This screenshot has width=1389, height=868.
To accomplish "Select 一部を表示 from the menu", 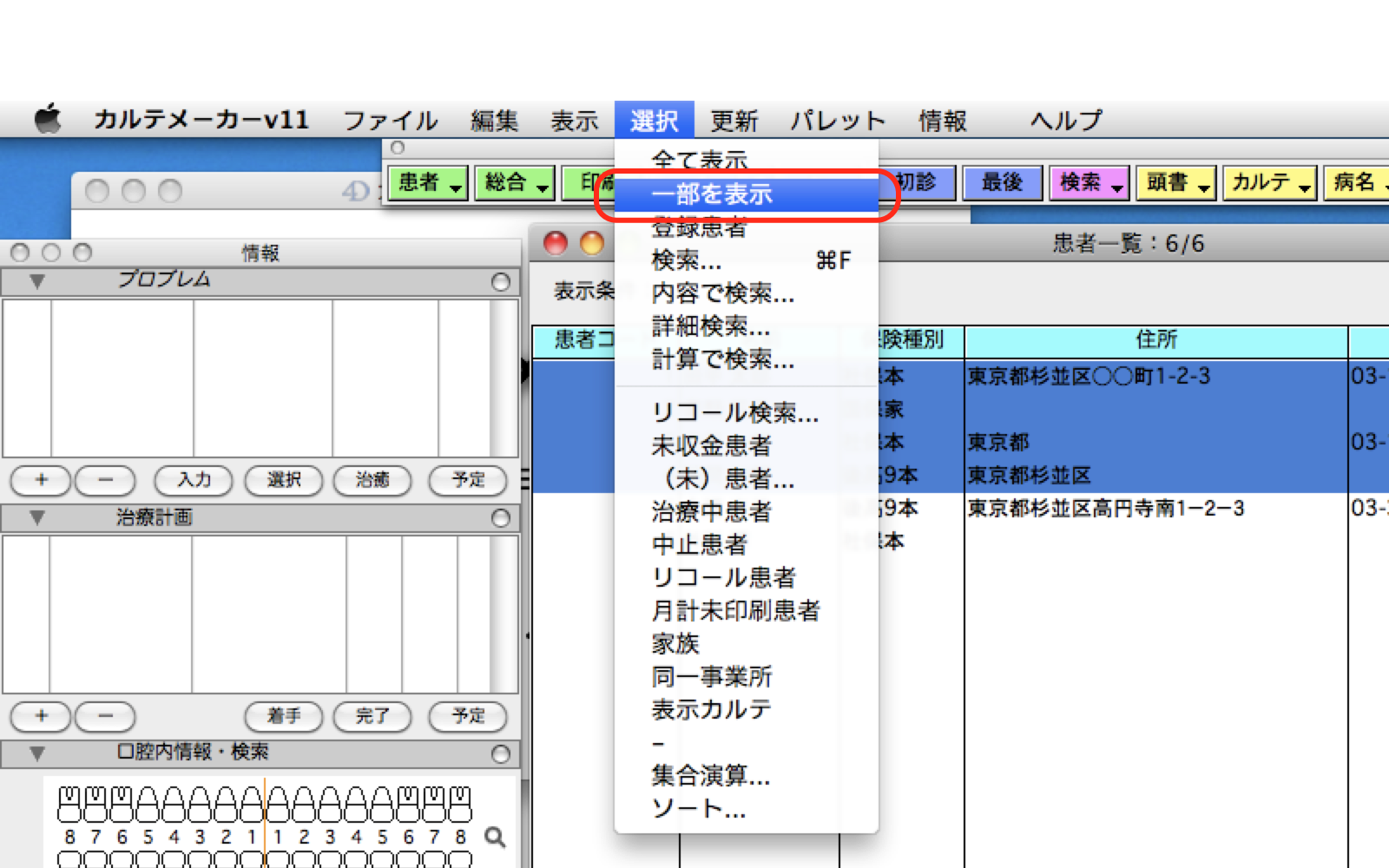I will (x=712, y=194).
